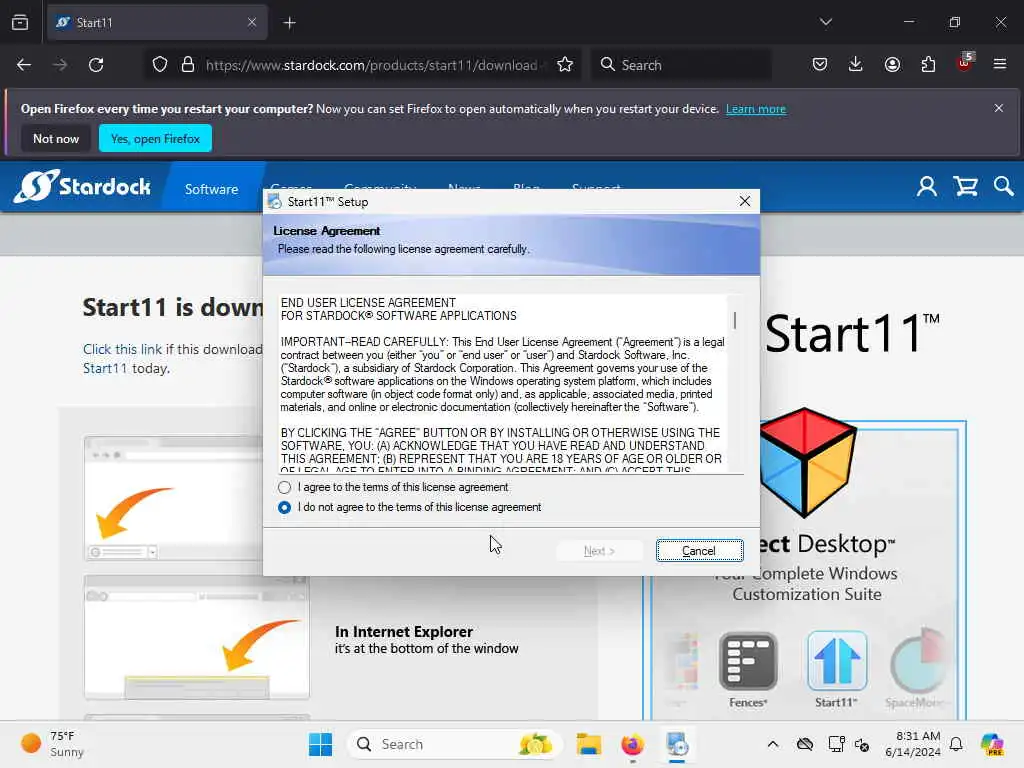This screenshot has height=768, width=1024.
Task: Close the Start11 browser tab
Action: (x=252, y=23)
